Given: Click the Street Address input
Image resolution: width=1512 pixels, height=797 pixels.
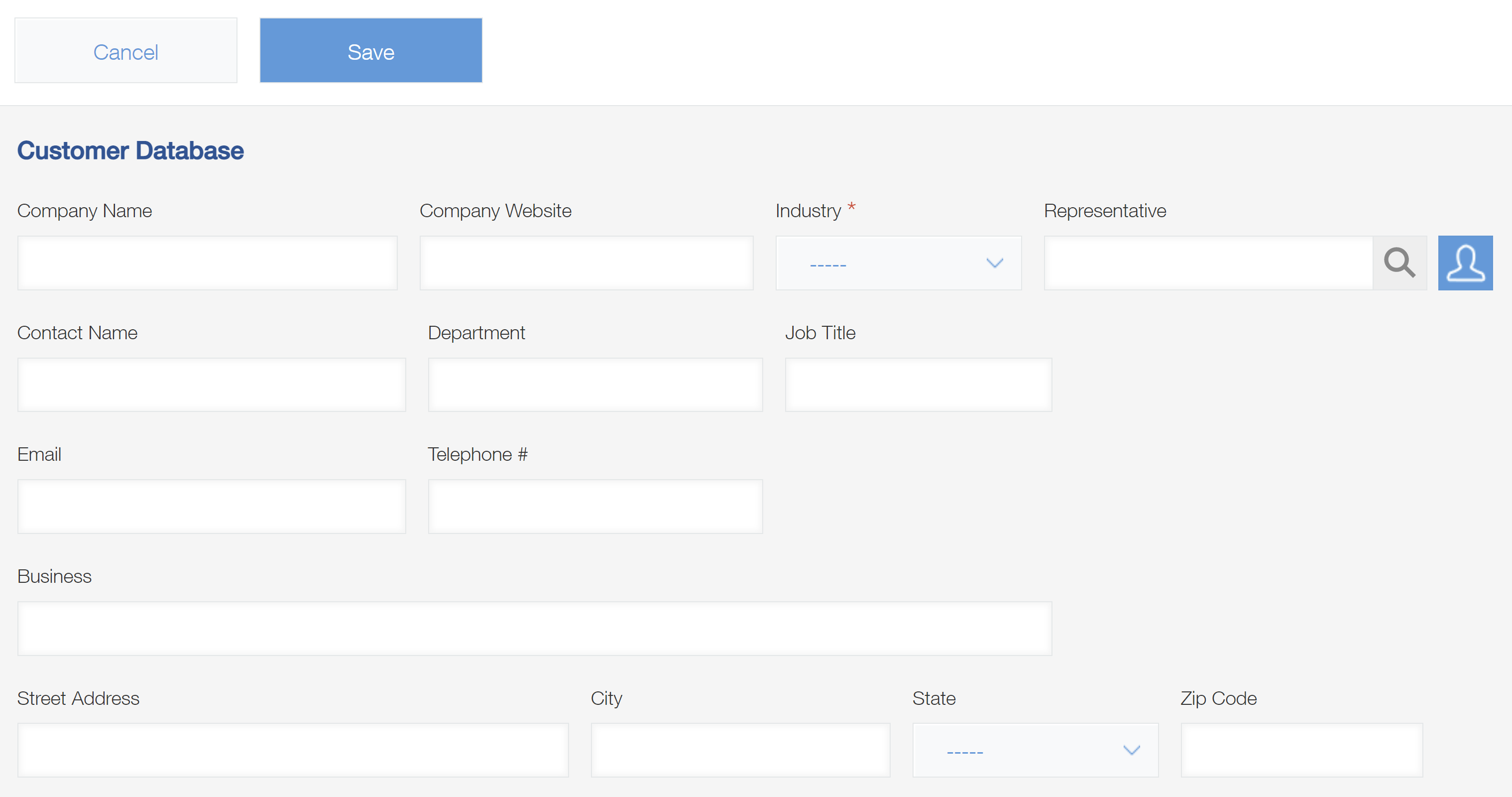Looking at the screenshot, I should click(292, 750).
